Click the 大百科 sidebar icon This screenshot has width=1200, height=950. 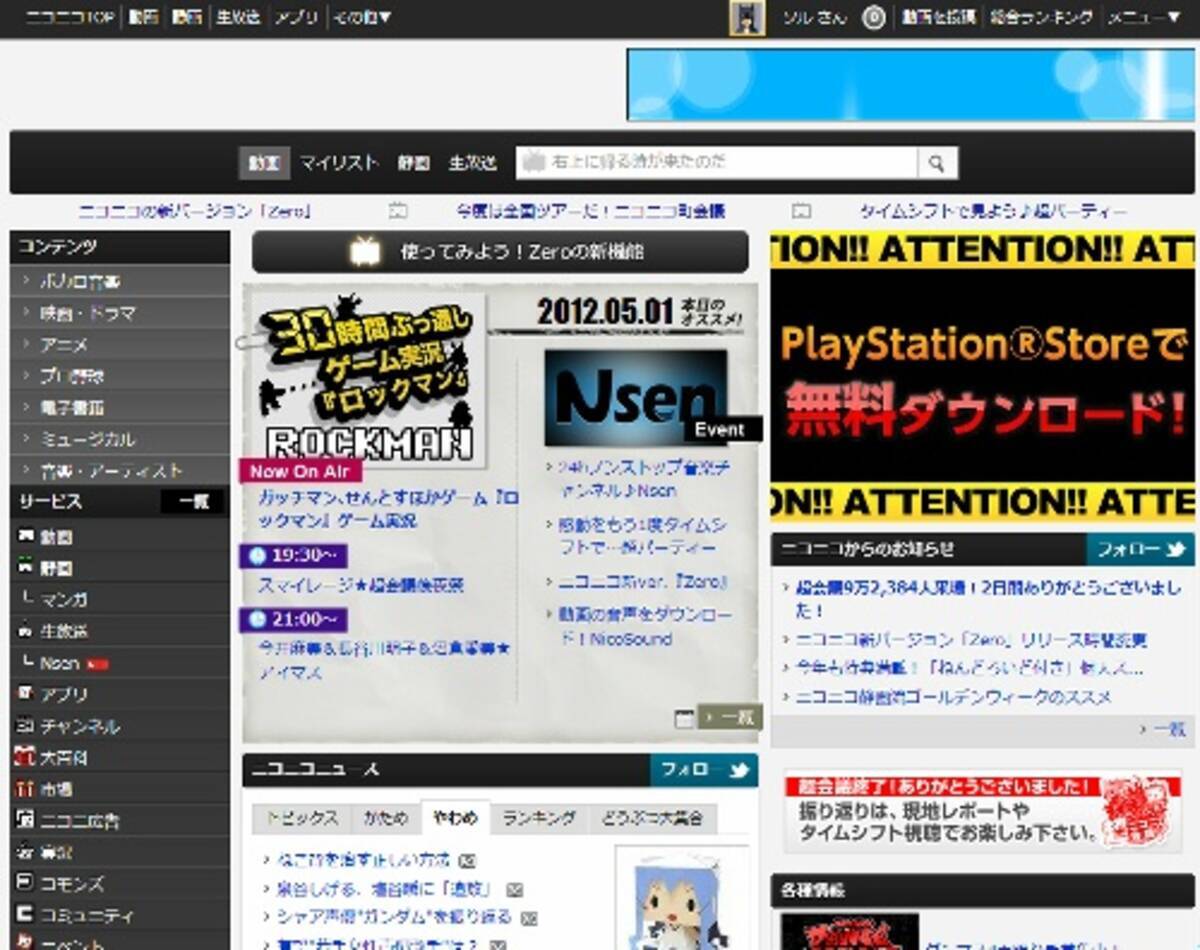tap(25, 758)
